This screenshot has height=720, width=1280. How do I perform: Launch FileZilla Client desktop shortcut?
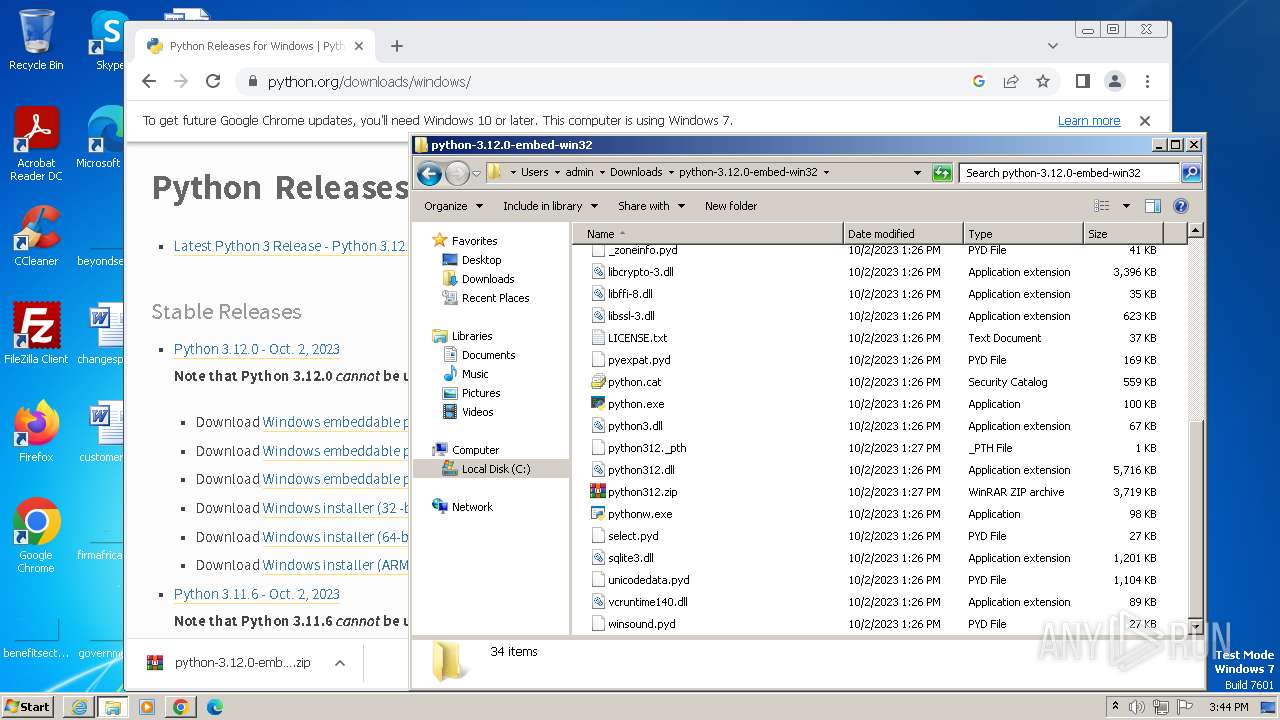[x=36, y=334]
